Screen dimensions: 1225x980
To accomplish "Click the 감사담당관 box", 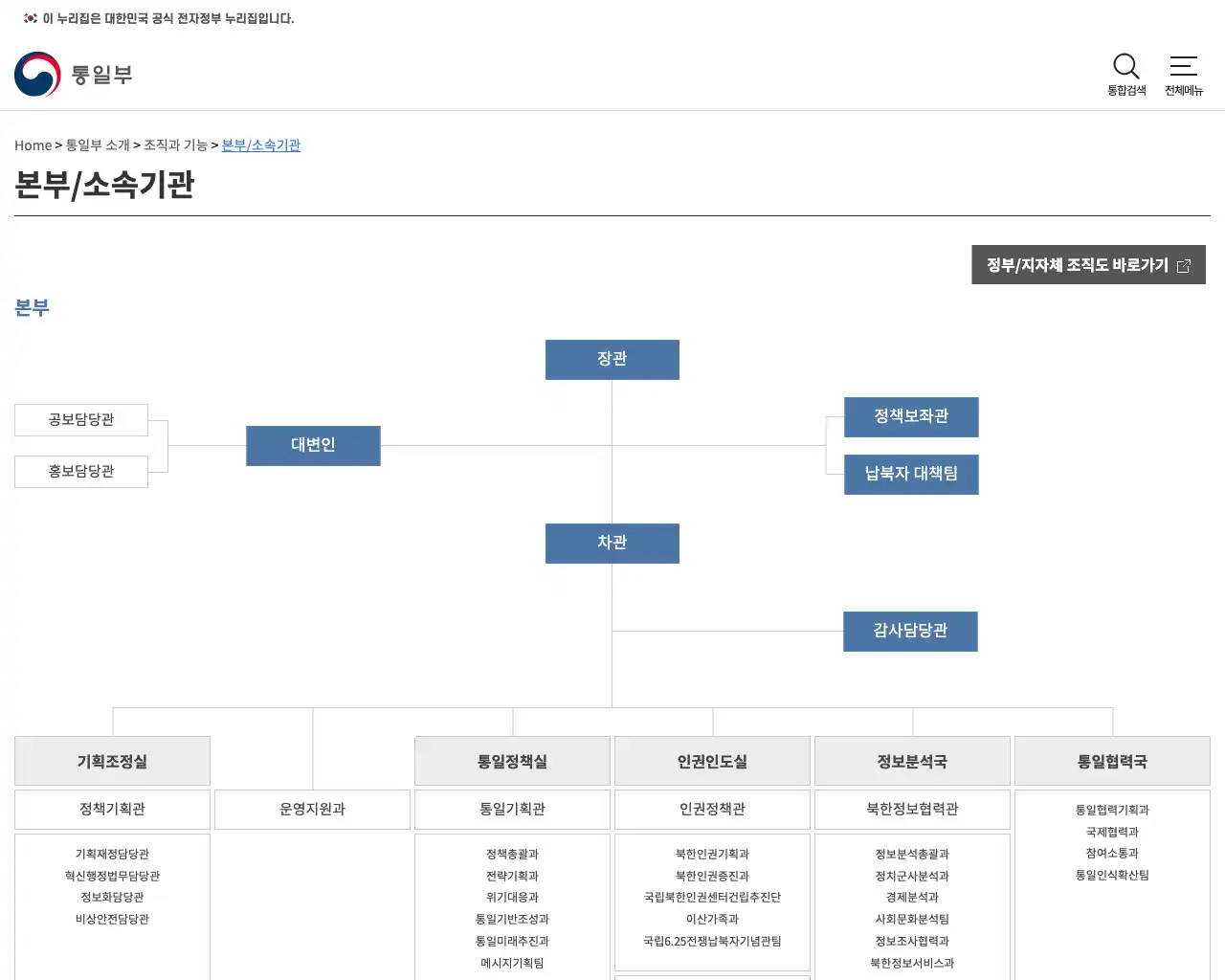I will 910,632.
